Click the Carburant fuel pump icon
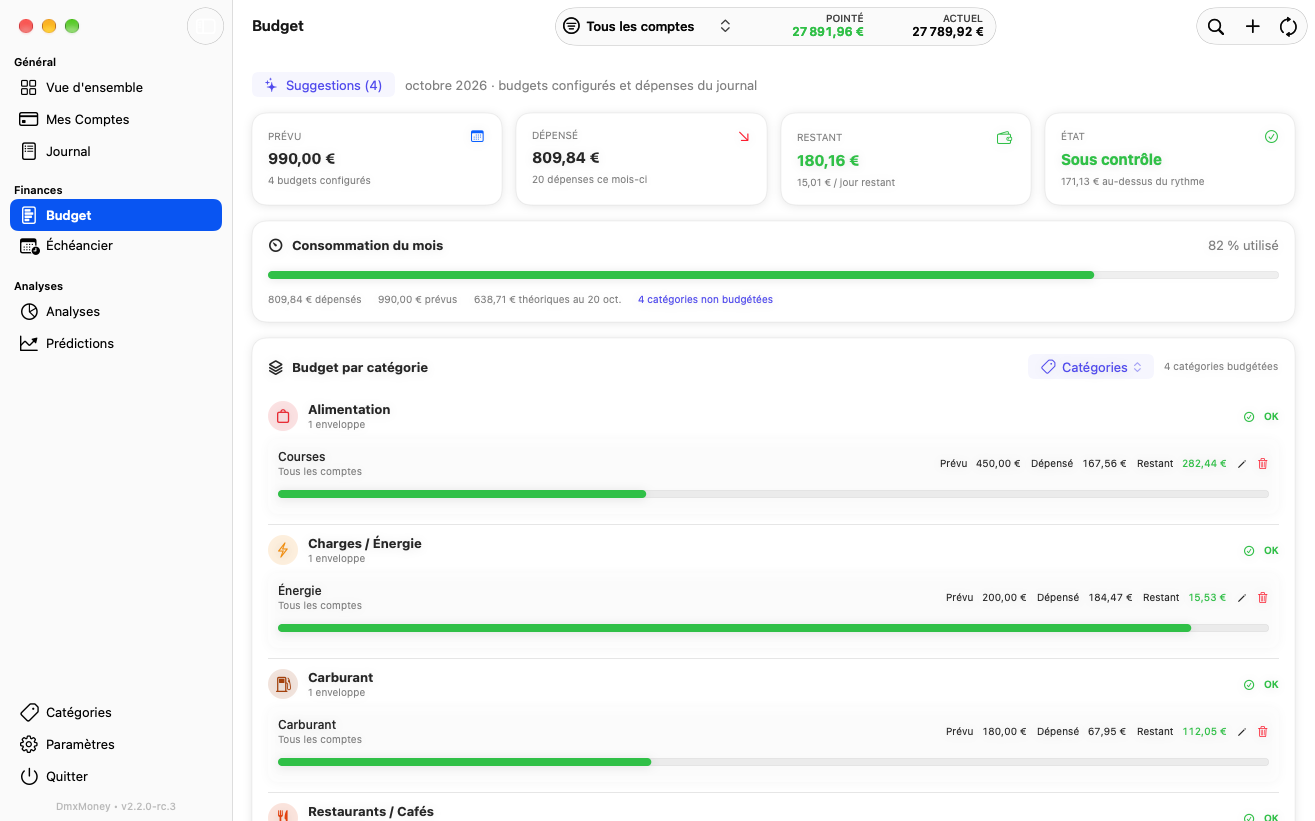Image resolution: width=1315 pixels, height=821 pixels. click(x=283, y=684)
